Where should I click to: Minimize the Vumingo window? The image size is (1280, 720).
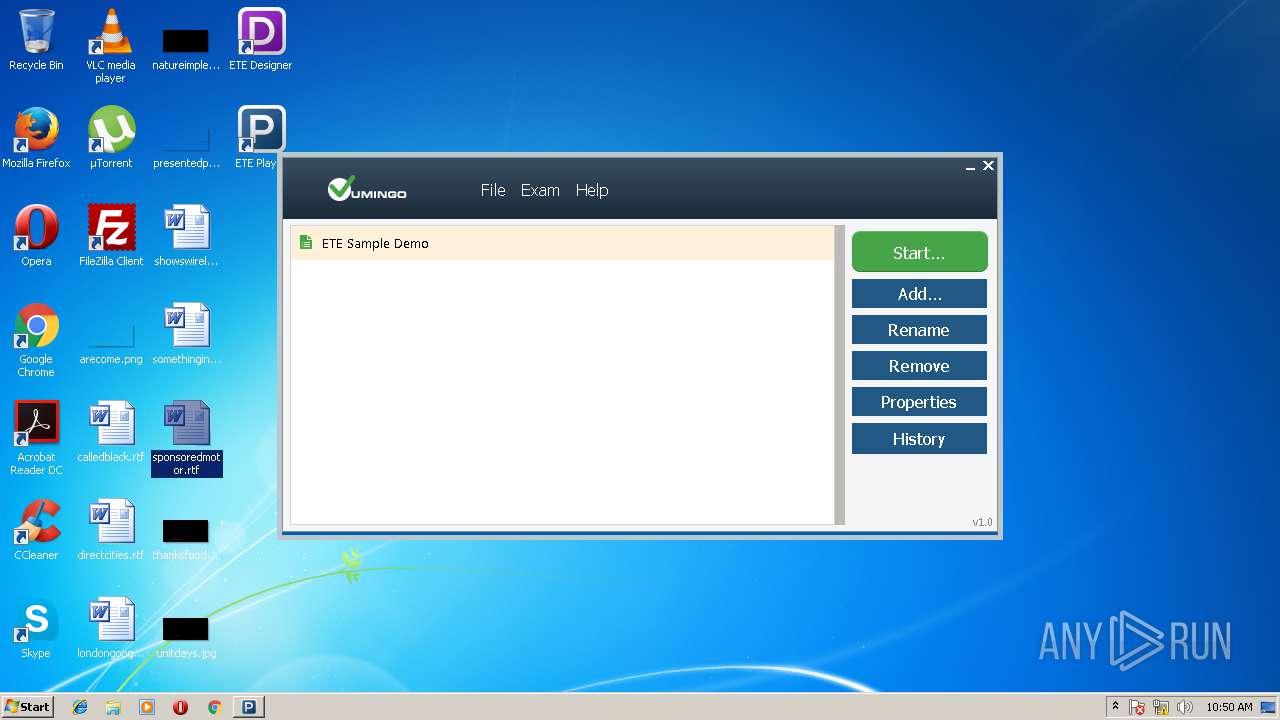click(x=970, y=167)
